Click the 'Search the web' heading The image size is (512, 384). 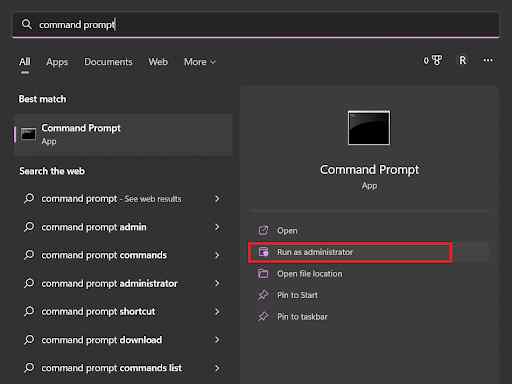click(52, 171)
